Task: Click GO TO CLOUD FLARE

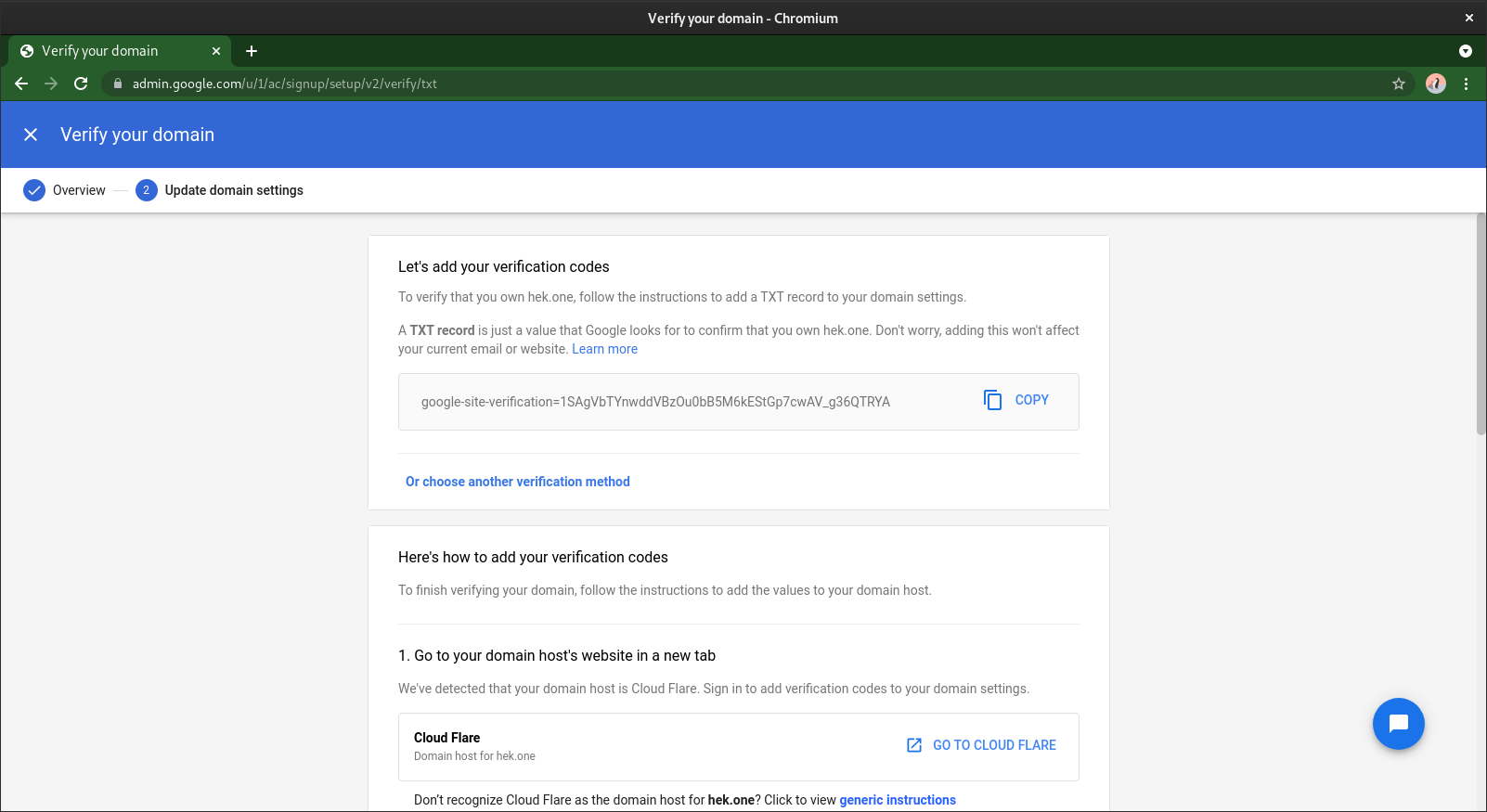Action: coord(981,745)
